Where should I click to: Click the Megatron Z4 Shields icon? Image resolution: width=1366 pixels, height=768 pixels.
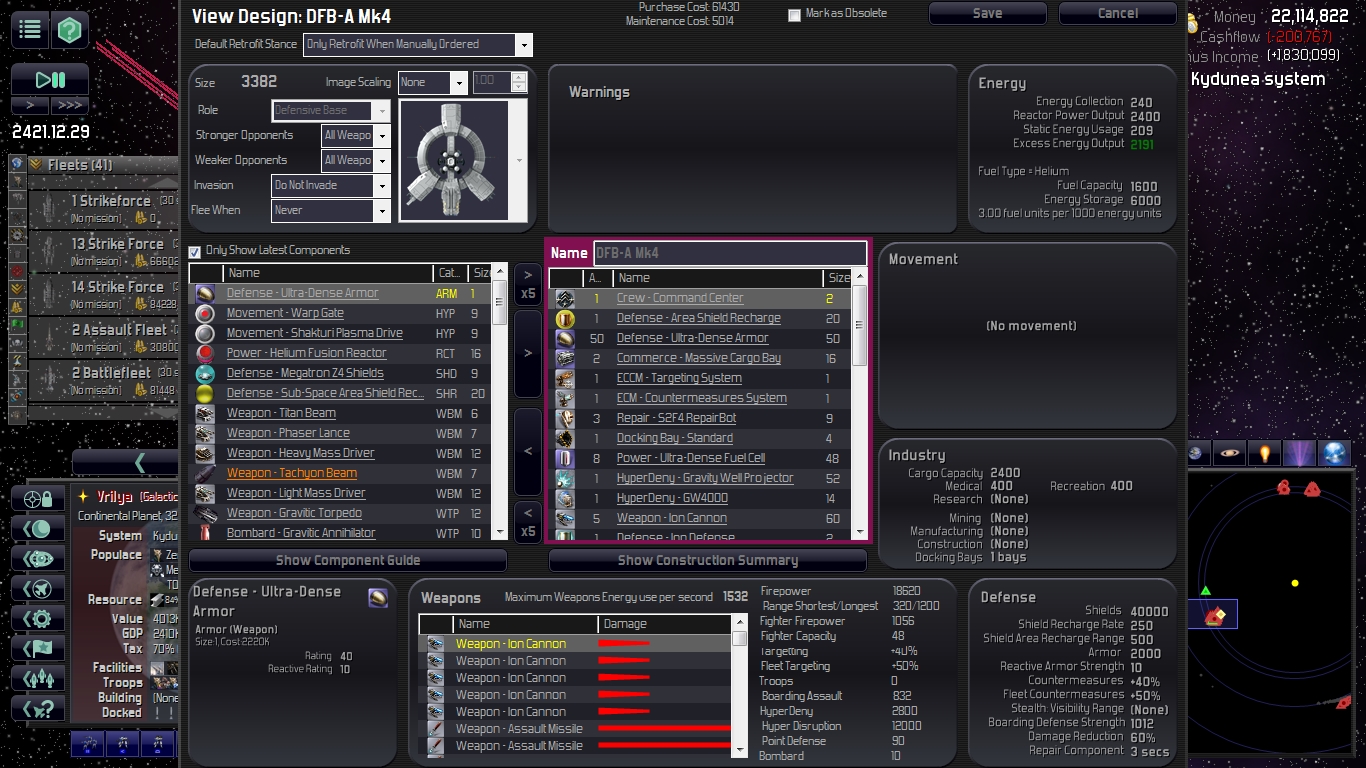click(205, 373)
